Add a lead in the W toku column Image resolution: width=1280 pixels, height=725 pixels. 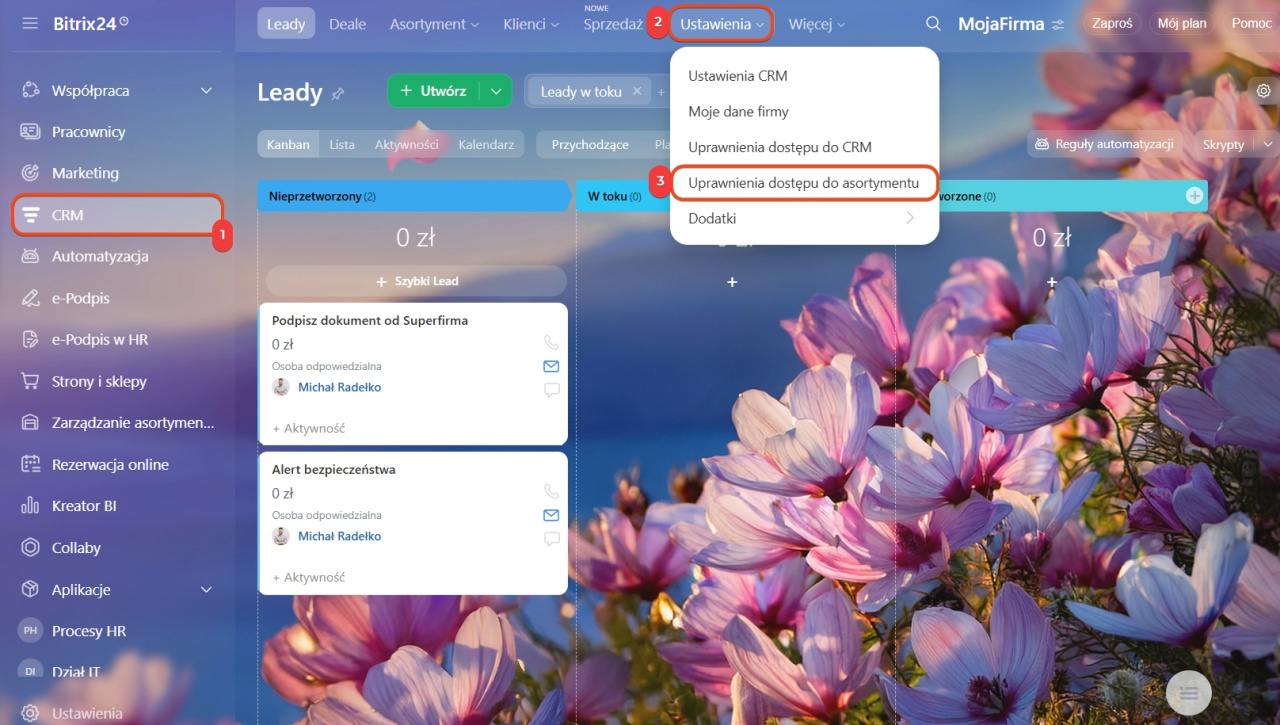pyautogui.click(x=732, y=283)
